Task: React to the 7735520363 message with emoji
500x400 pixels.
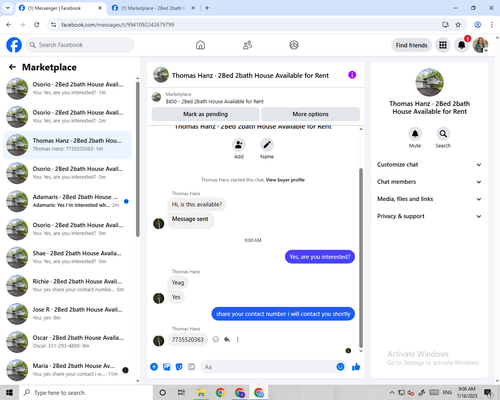Action: [x=216, y=340]
